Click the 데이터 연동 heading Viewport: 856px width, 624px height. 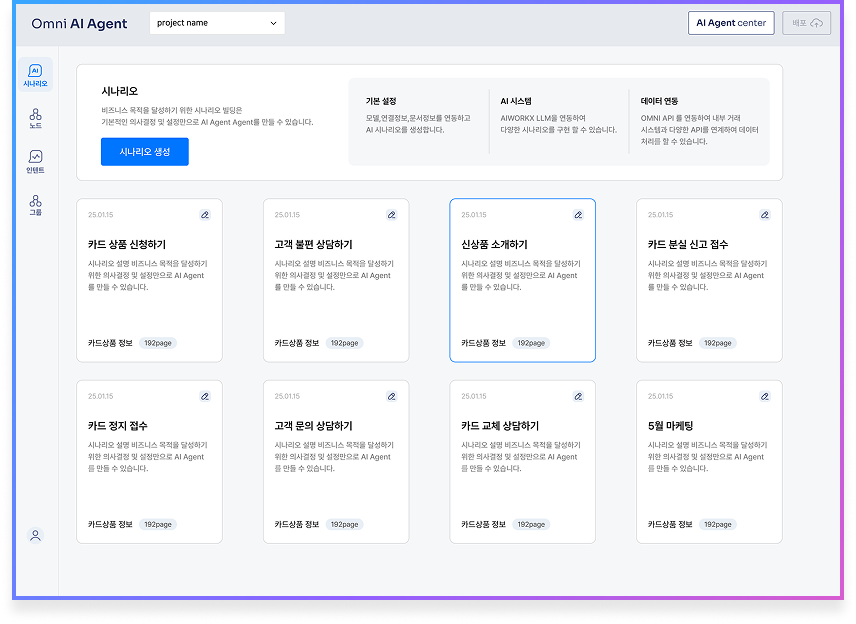pos(659,101)
